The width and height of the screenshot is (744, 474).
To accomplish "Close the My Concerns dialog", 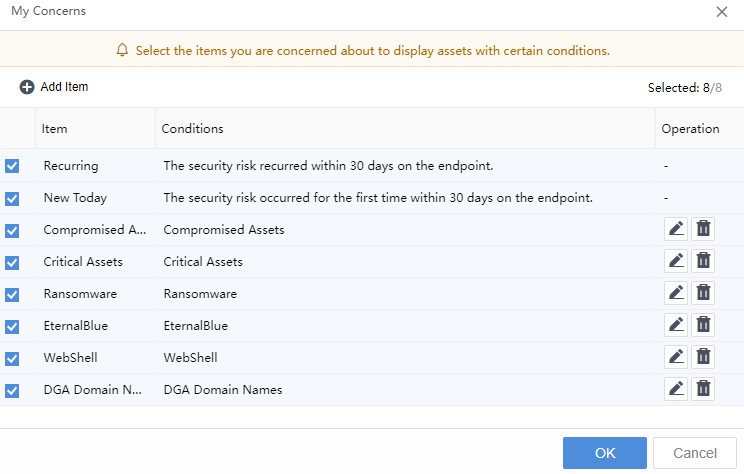I will (722, 12).
